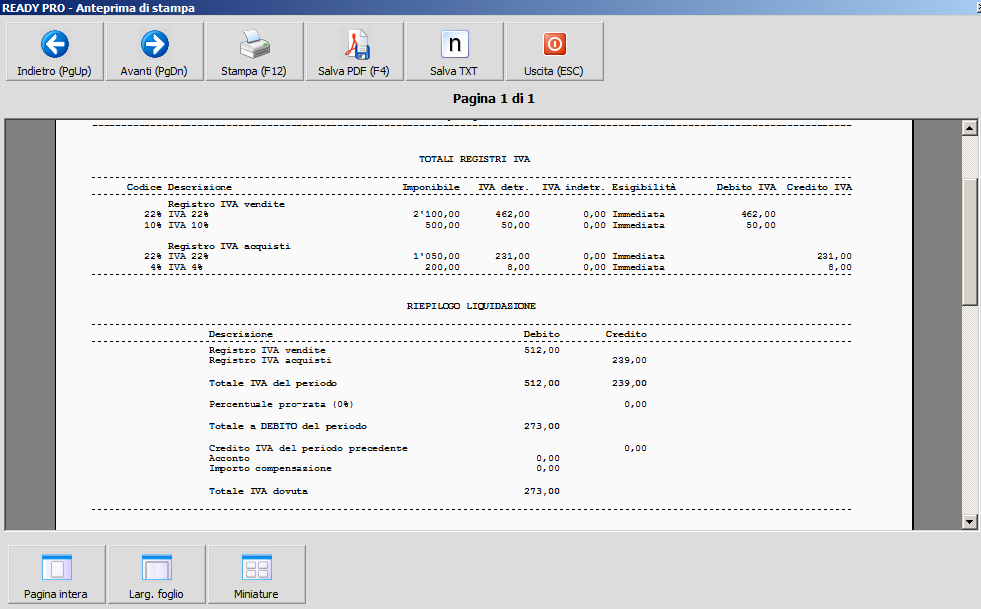Click 'Registro IVA acquisti' in totals table
Screen dimensions: 981x609
click(228, 246)
